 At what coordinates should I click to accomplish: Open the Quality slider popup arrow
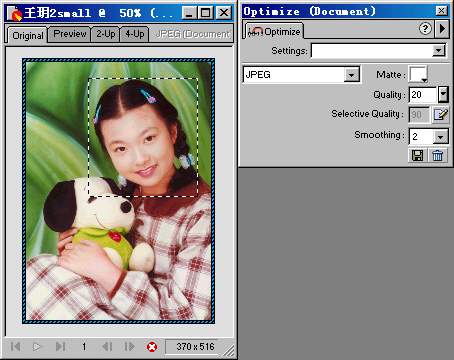tap(443, 94)
